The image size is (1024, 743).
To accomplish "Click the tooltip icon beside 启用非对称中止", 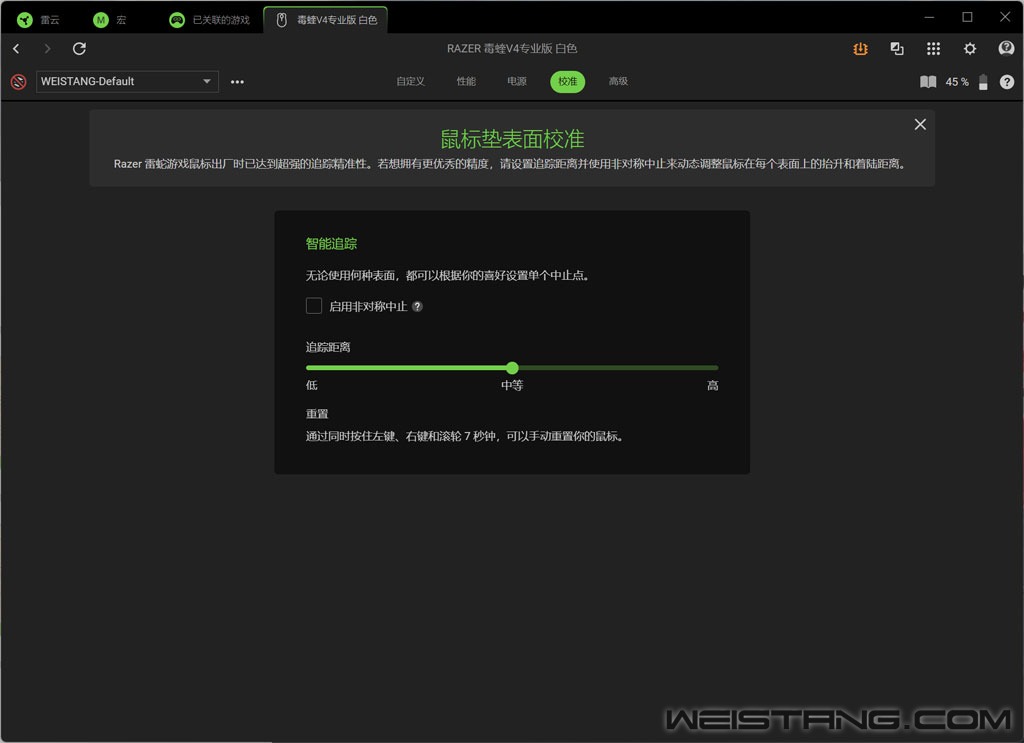I will 418,307.
